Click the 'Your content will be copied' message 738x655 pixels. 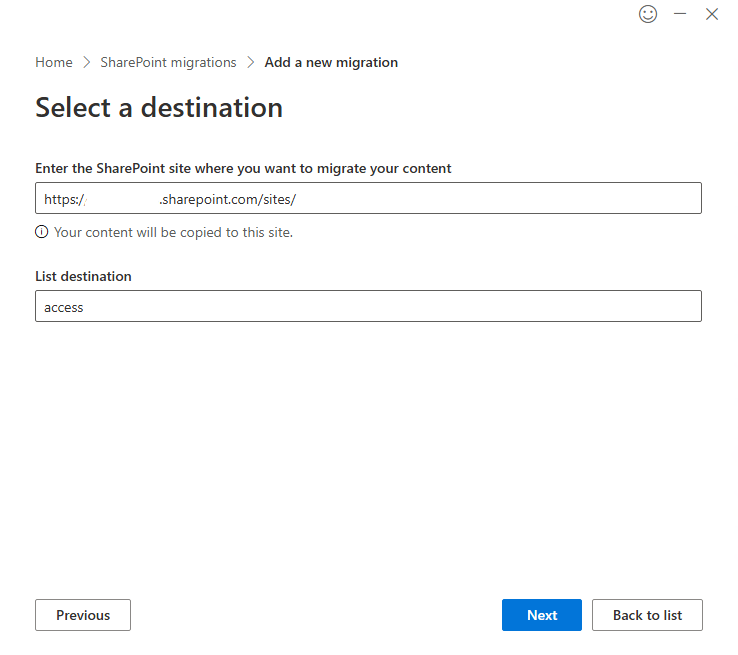click(173, 232)
